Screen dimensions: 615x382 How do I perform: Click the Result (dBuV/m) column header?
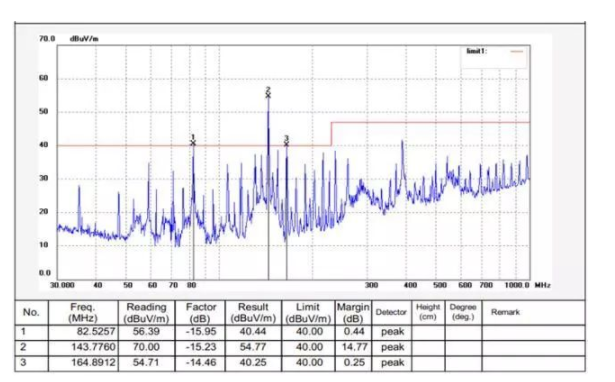click(253, 313)
